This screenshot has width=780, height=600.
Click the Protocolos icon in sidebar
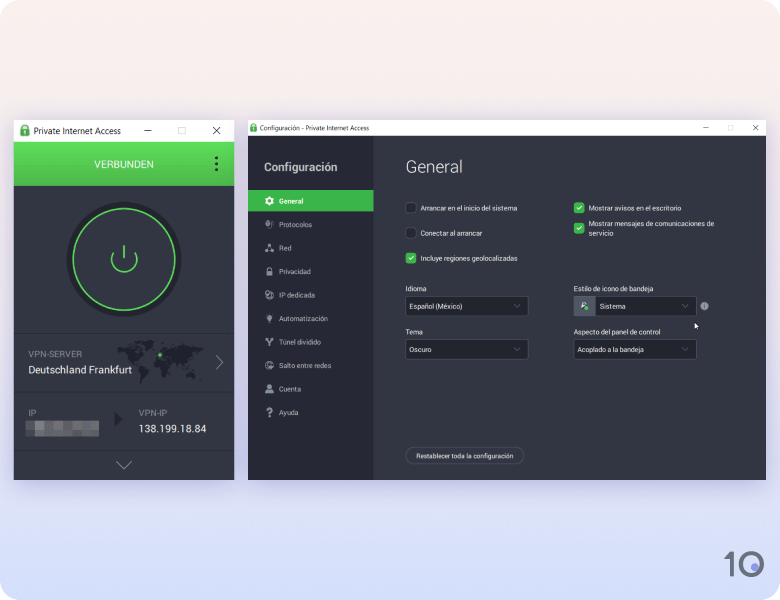269,224
